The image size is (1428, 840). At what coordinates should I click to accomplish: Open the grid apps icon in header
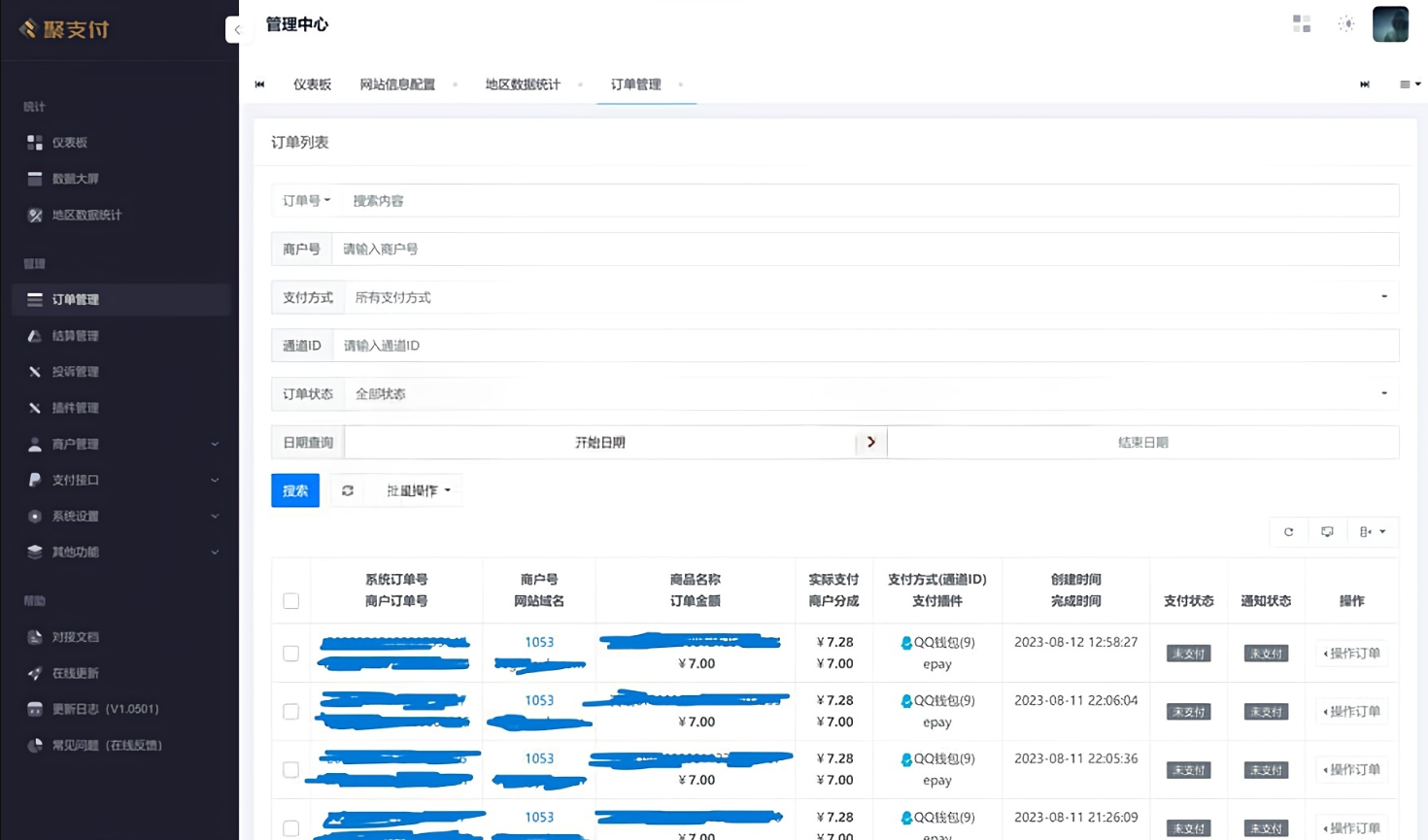[x=1302, y=23]
